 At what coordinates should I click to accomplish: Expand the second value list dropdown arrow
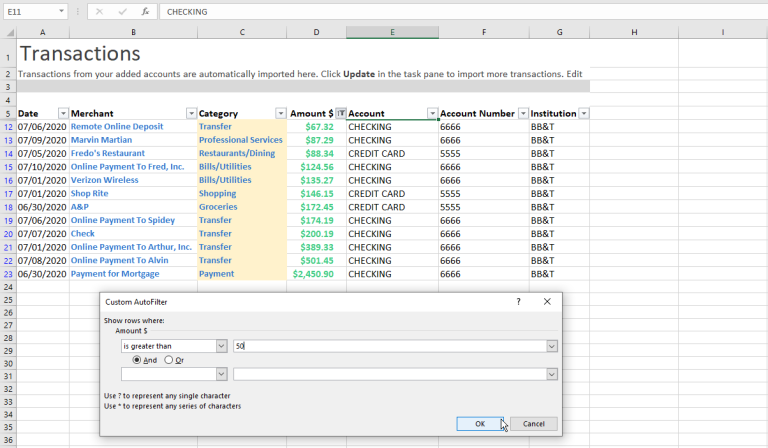[552, 374]
